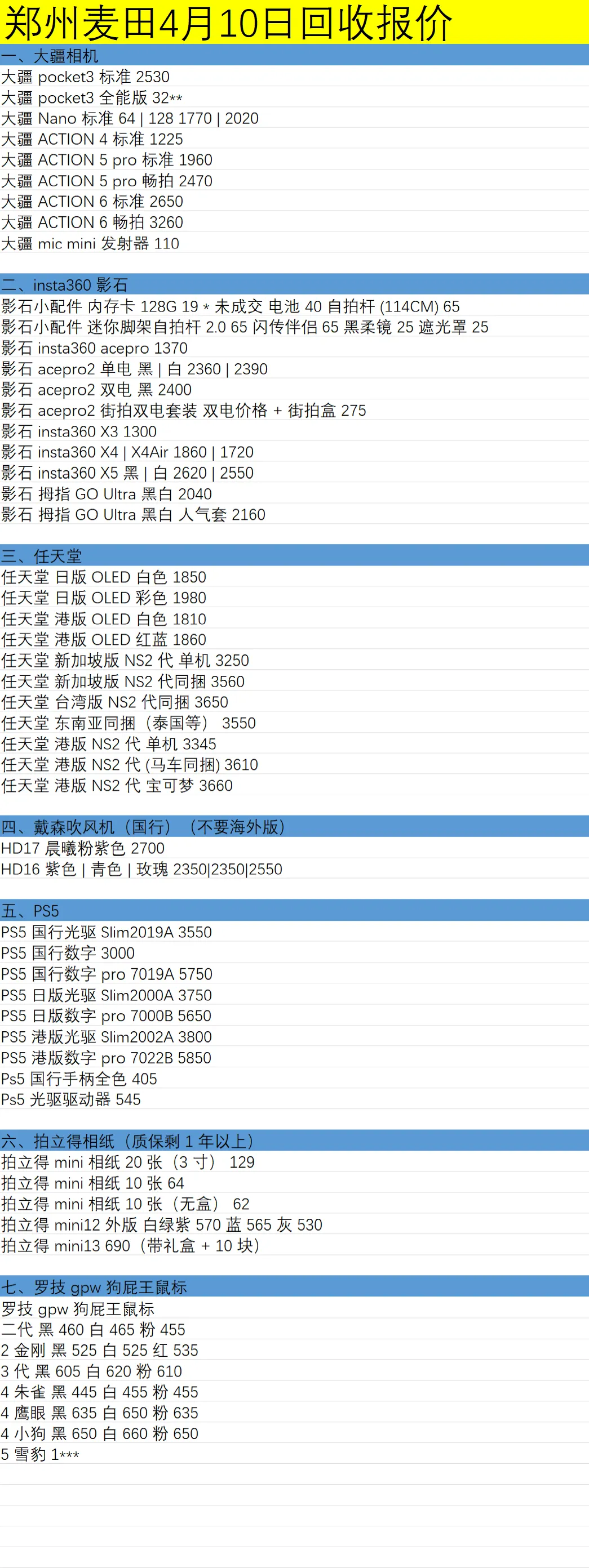The image size is (589, 1568).
Task: Select row 影石小配件 内存卡 128G 19
Action: (294, 306)
